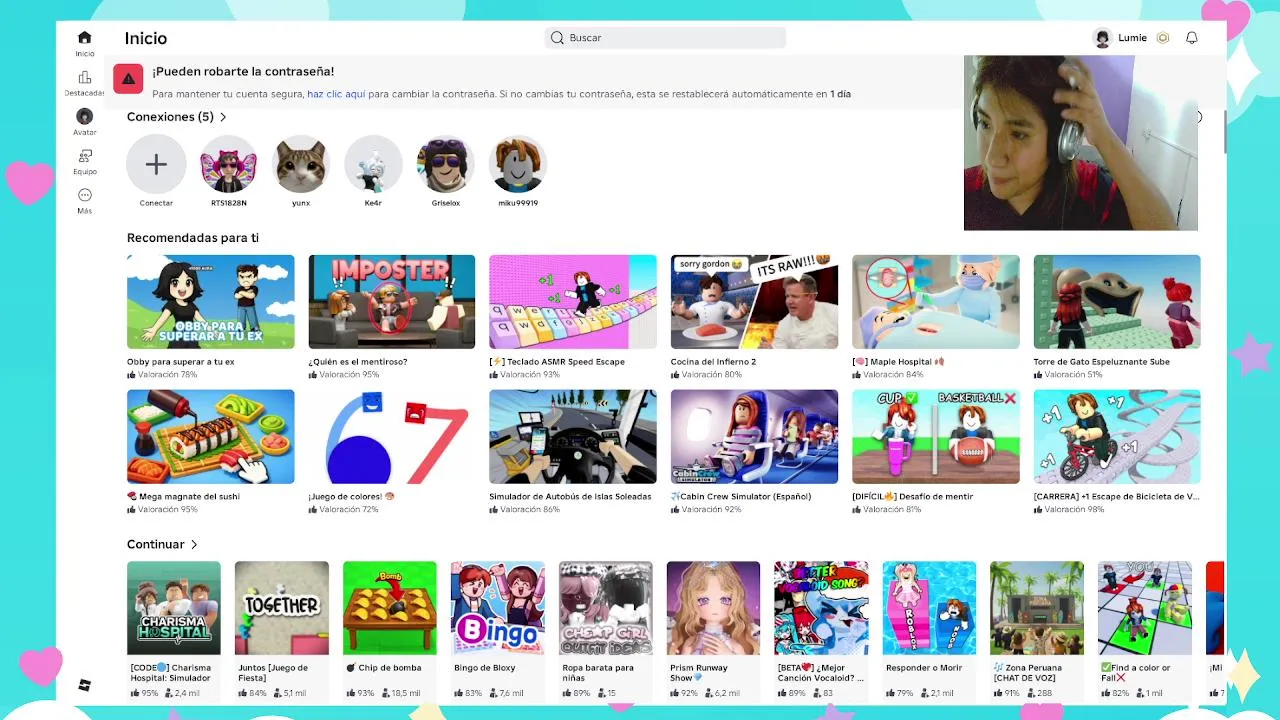Open the Inicio home sidebar icon
This screenshot has height=720, width=1280.
(84, 38)
